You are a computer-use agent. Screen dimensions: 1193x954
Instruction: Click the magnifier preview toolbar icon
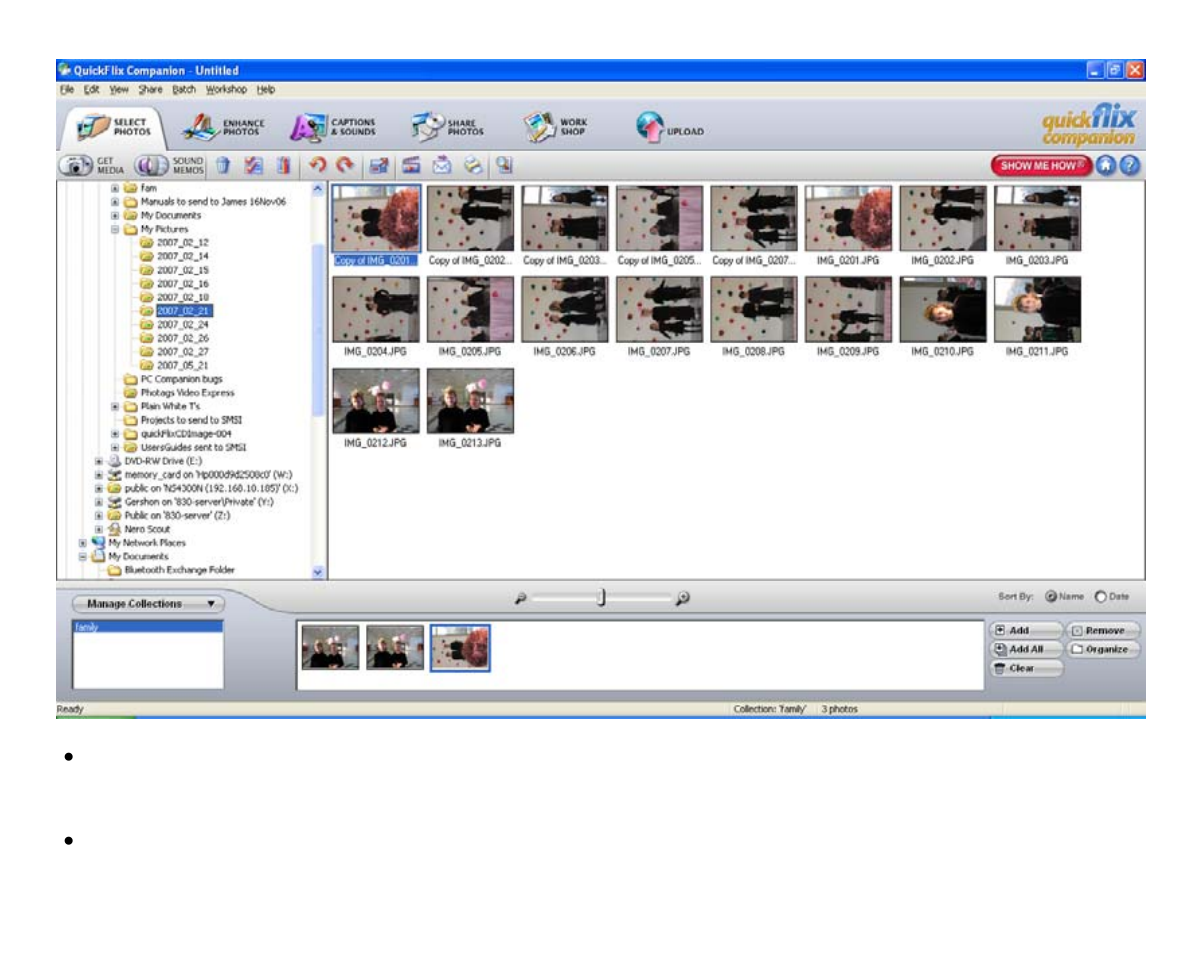pos(504,165)
